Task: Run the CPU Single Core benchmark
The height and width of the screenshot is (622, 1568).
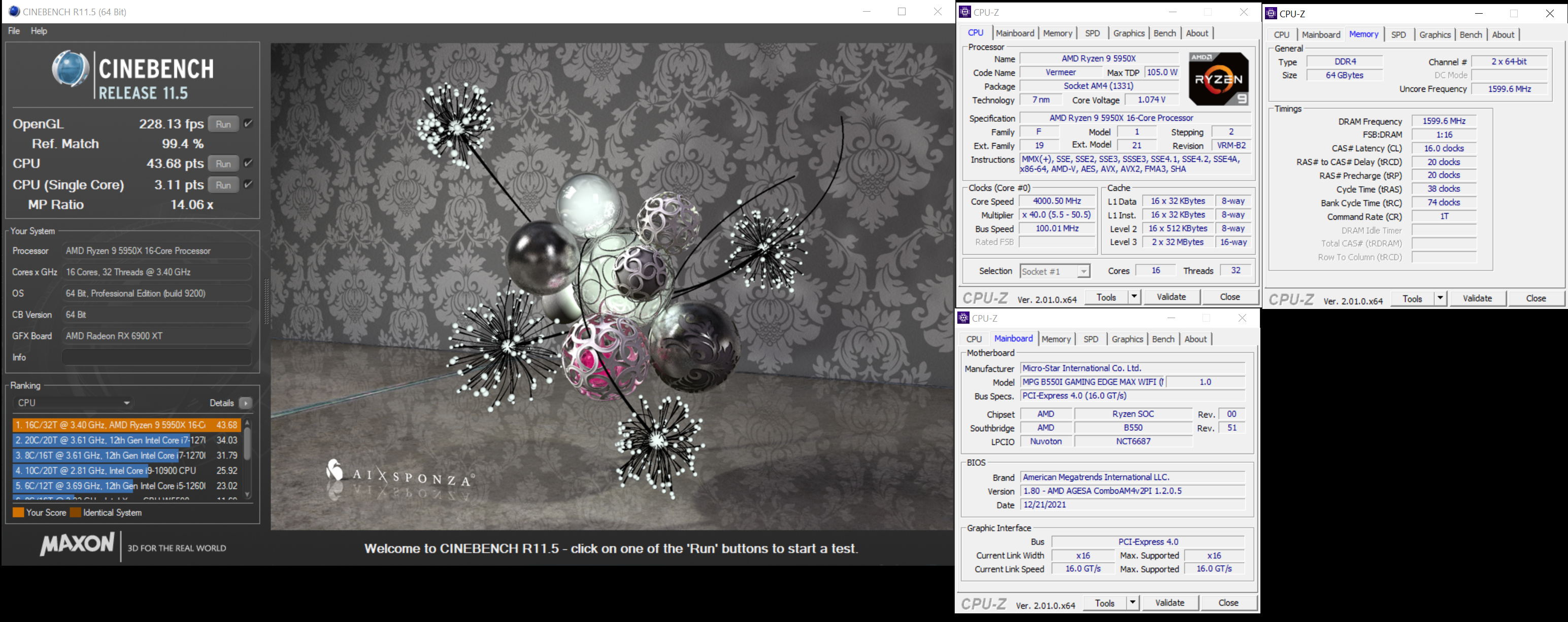Action: [223, 185]
